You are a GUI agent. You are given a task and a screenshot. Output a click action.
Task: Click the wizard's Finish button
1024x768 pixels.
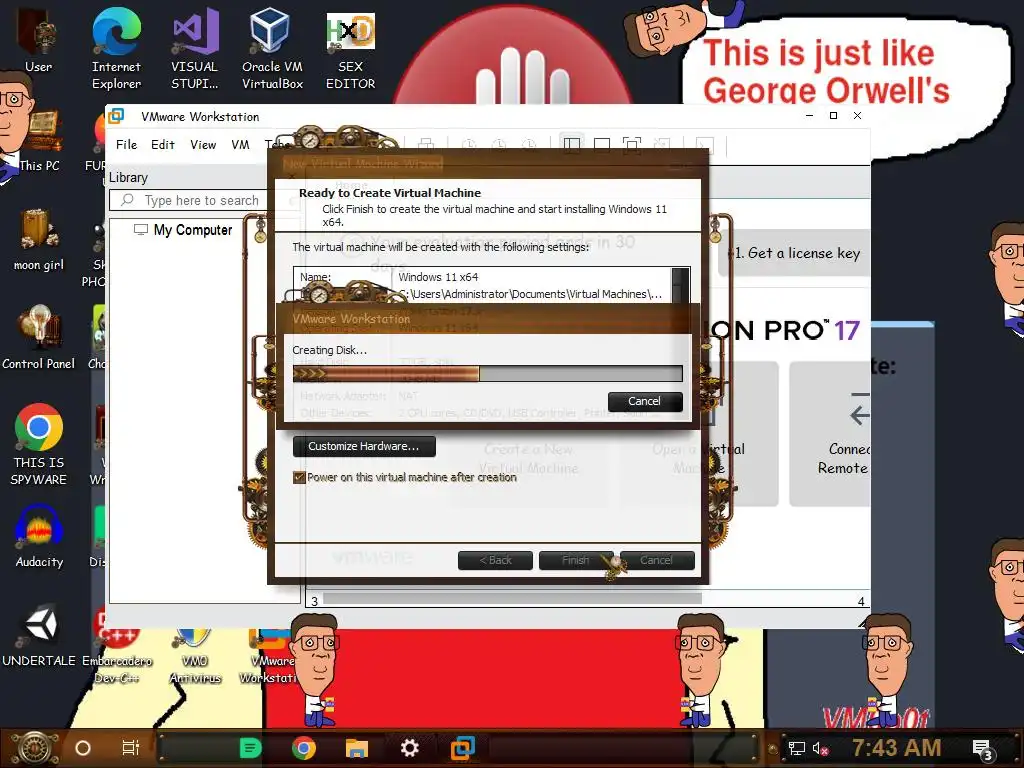pyautogui.click(x=575, y=560)
